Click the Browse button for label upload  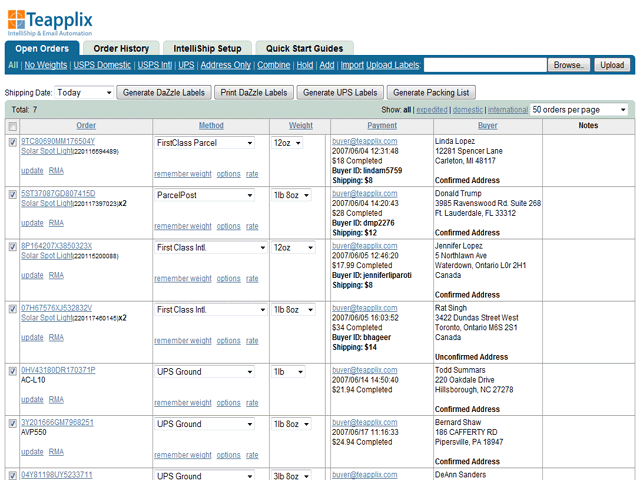click(x=569, y=65)
